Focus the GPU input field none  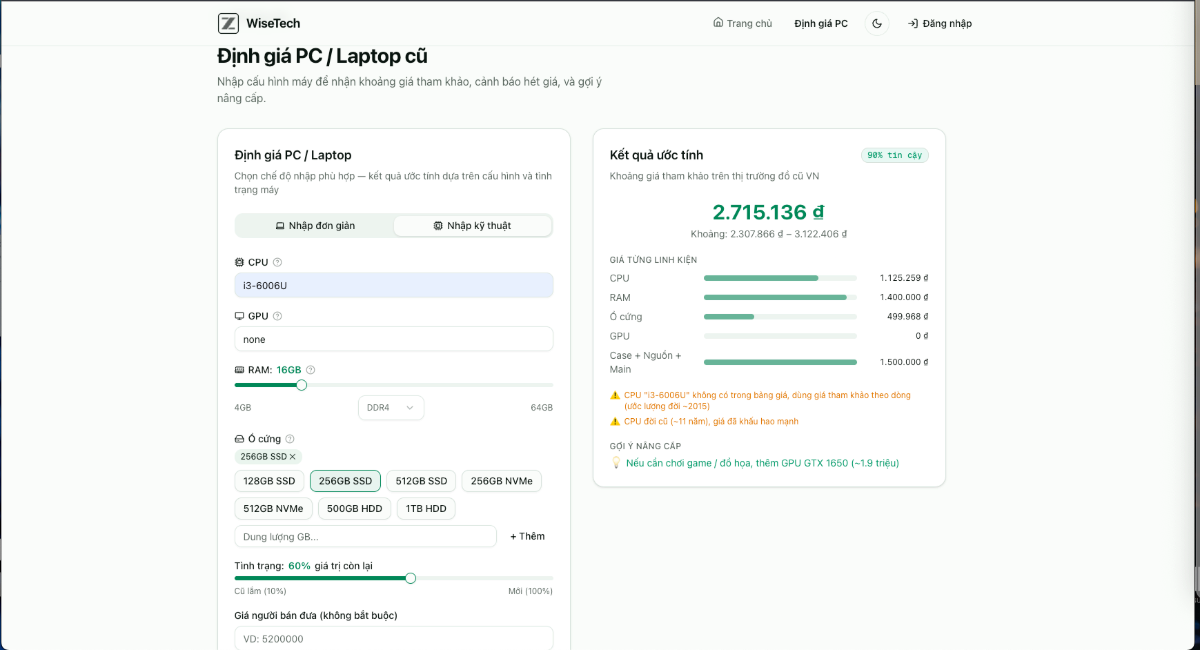[x=394, y=339]
